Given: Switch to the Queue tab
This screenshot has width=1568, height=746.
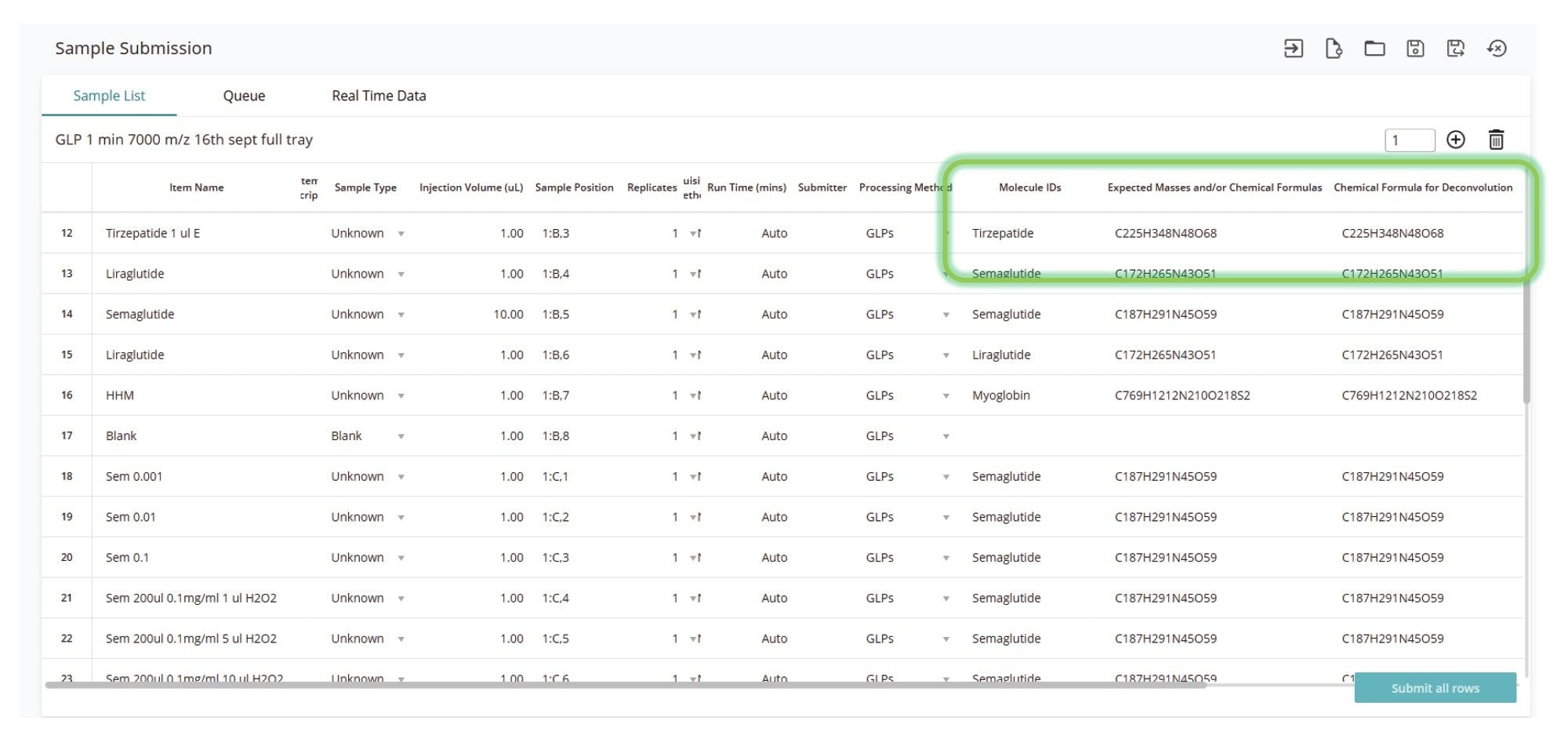Looking at the screenshot, I should 244,95.
